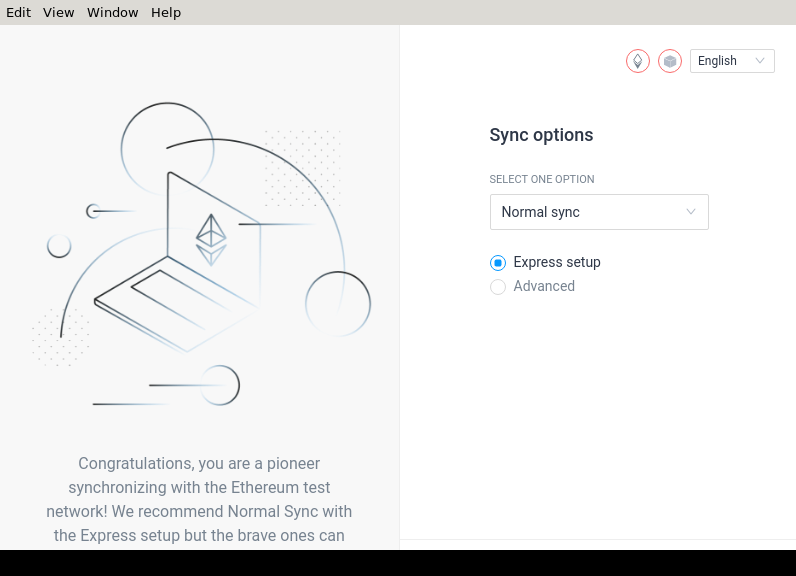Viewport: 796px width, 576px height.
Task: Open the English language dropdown
Action: 732,61
